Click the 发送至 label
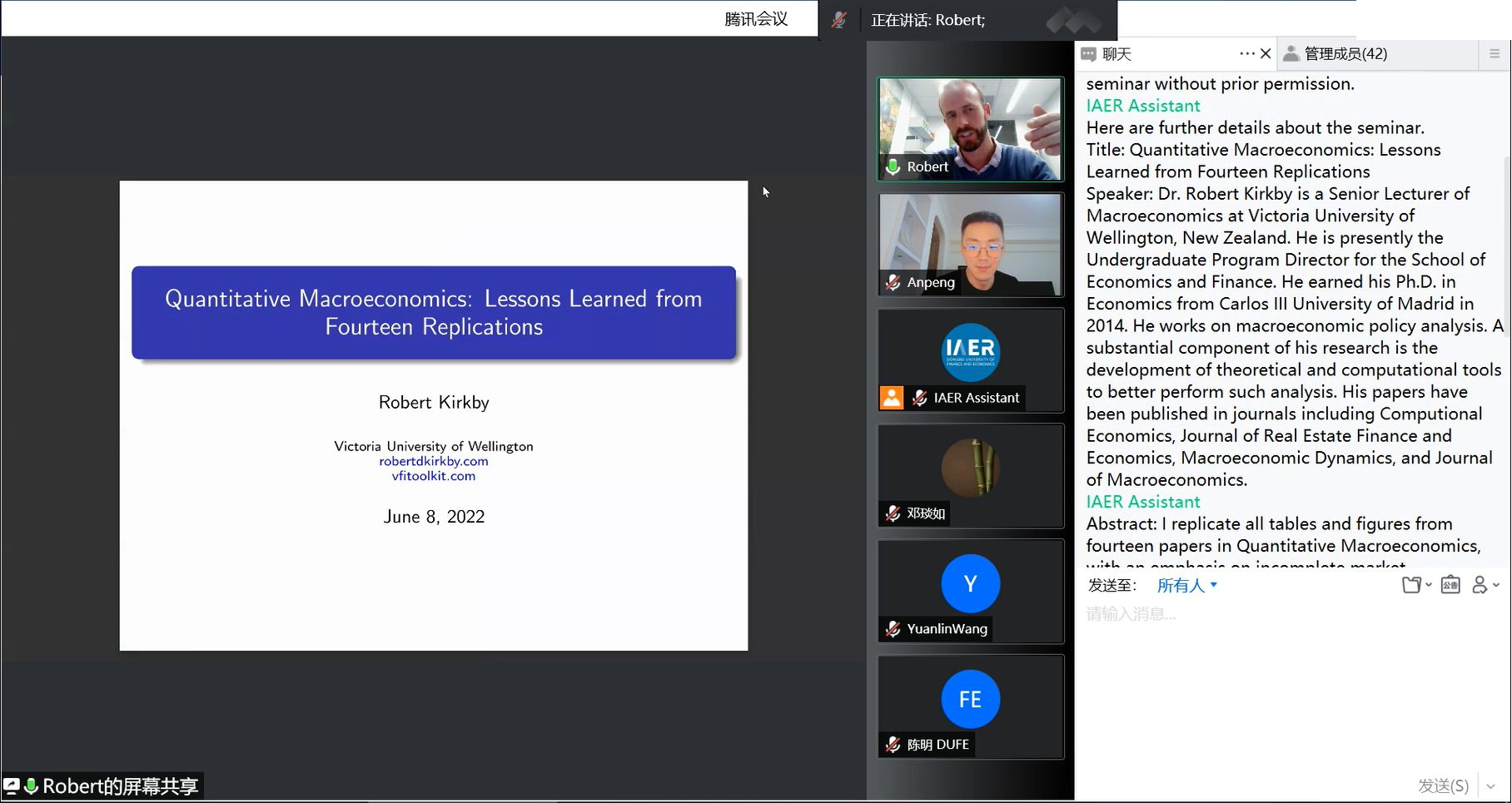This screenshot has width=1512, height=803. coord(1112,585)
